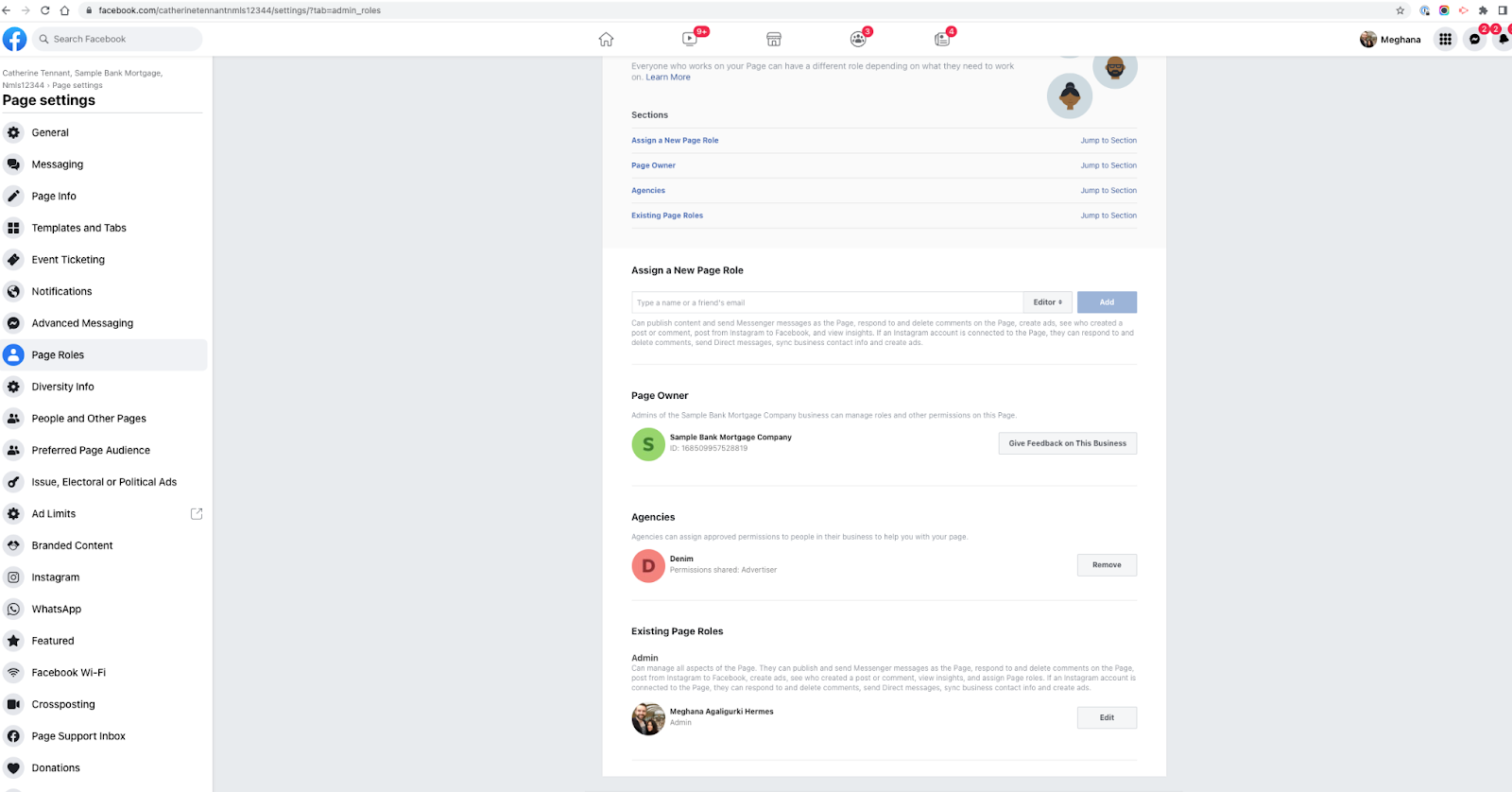Viewport: 1512px width, 792px height.
Task: Open the Home feed icon
Action: pyautogui.click(x=606, y=39)
